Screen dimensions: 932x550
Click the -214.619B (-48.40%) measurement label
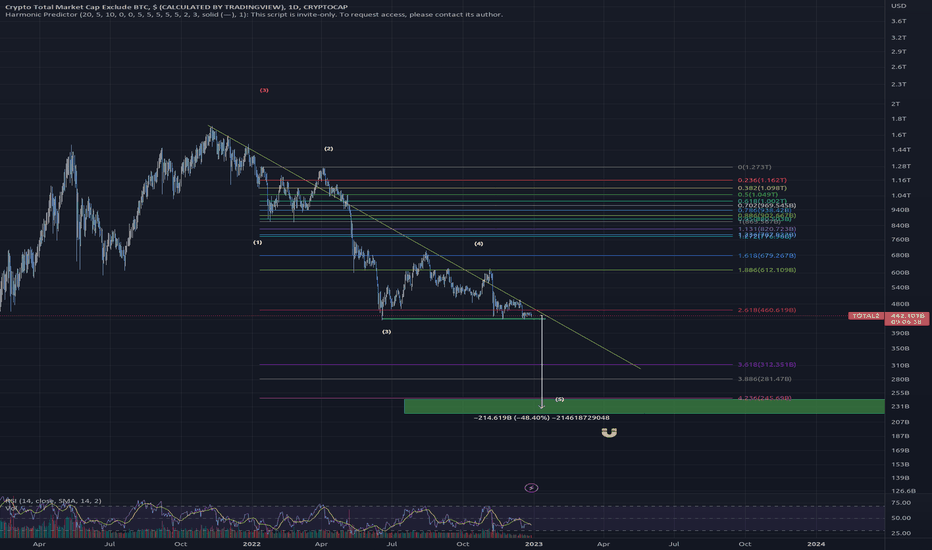[x=541, y=418]
